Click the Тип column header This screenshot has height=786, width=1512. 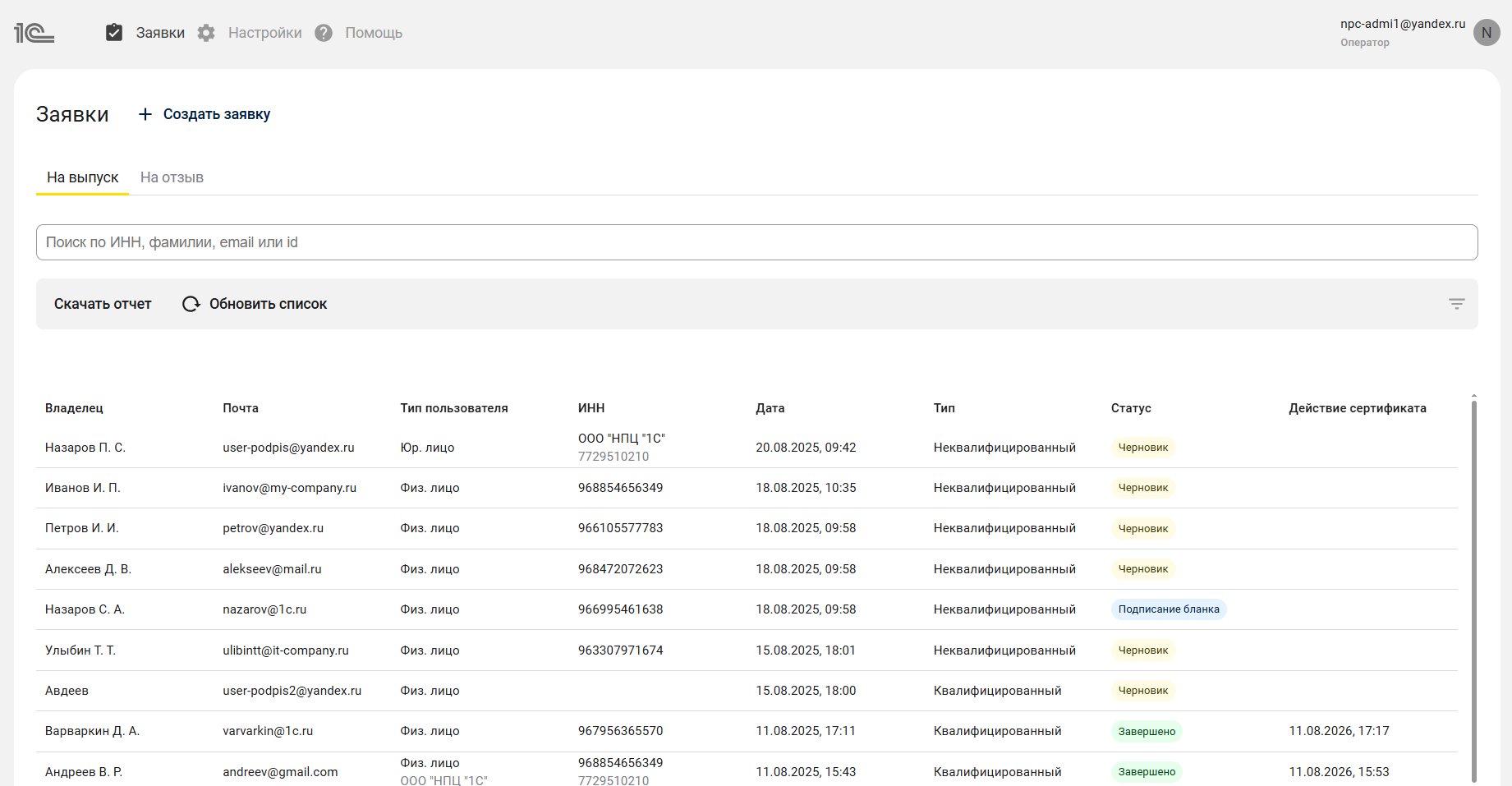[x=944, y=408]
